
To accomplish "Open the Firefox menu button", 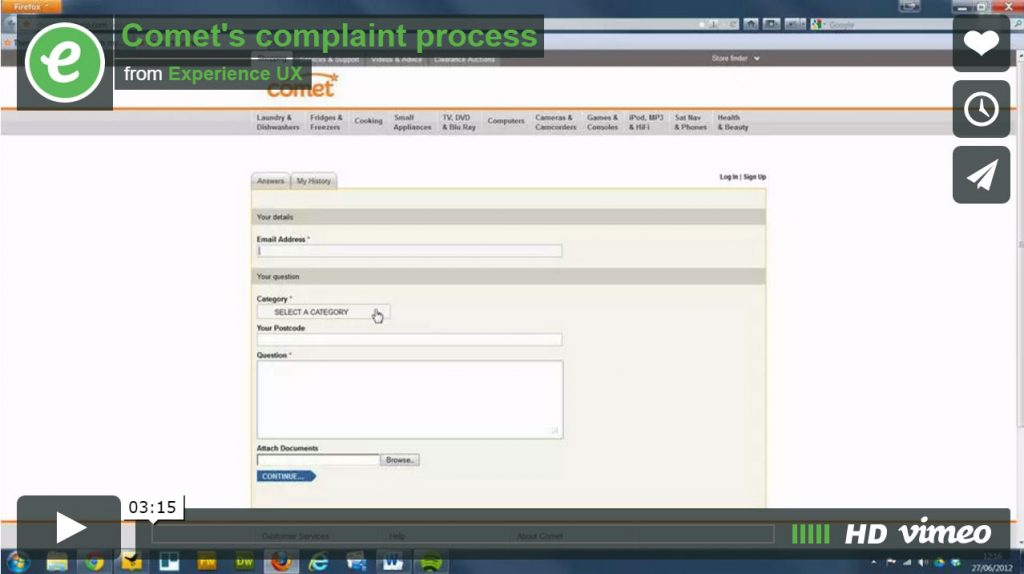I will (x=31, y=7).
